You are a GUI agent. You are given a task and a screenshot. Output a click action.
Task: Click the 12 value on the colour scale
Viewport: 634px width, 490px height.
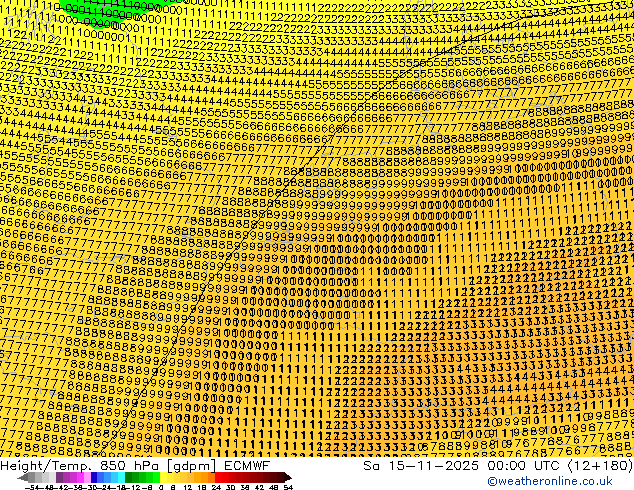tap(187, 487)
